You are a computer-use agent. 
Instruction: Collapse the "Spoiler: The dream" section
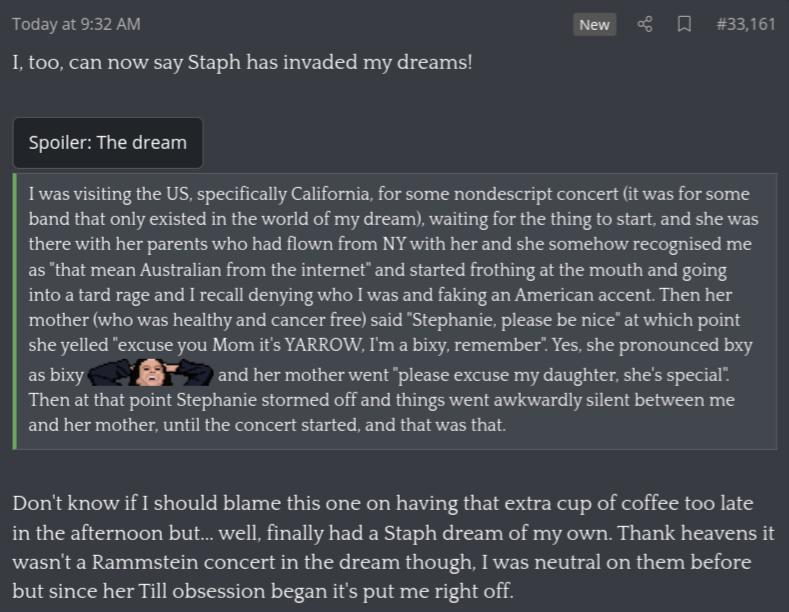[x=108, y=142]
